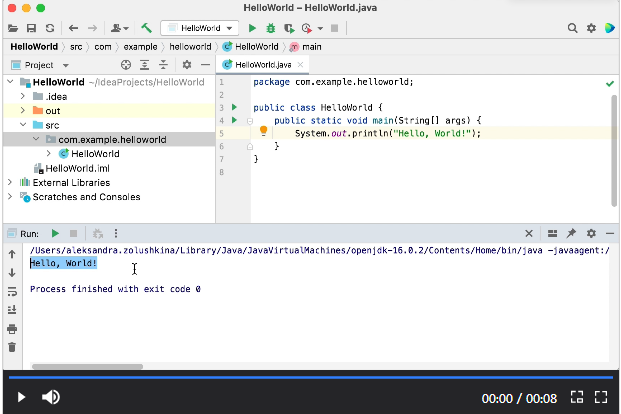Click the main method breadcrumb
This screenshot has width=621, height=414.
306,47
